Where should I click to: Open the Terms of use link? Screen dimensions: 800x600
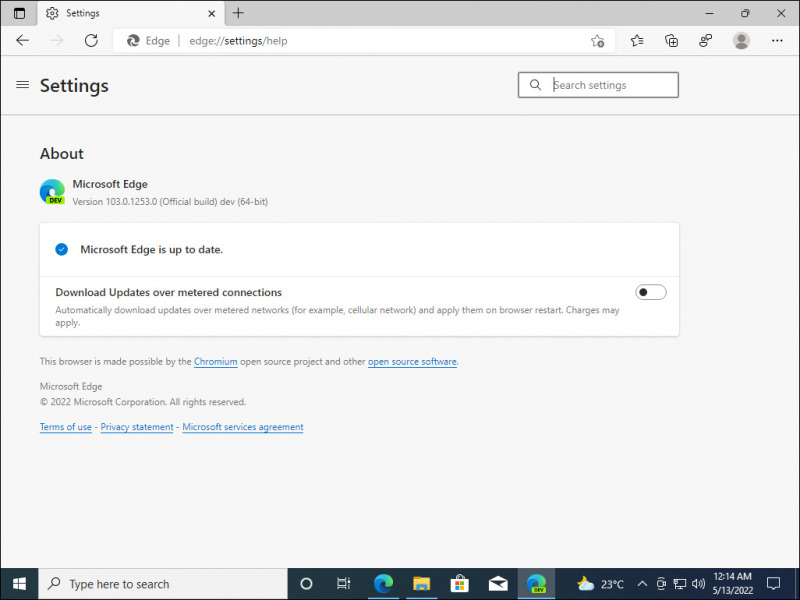pyautogui.click(x=66, y=427)
